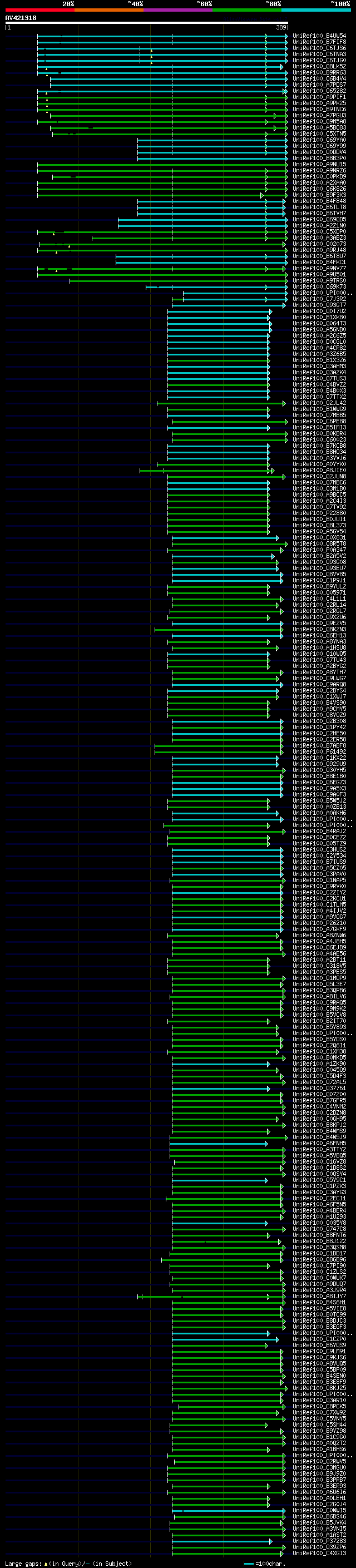Select hit label UniRef100_Q4BVZ2
Image resolution: width=356 pixels, height=1568 pixels.
tap(319, 385)
